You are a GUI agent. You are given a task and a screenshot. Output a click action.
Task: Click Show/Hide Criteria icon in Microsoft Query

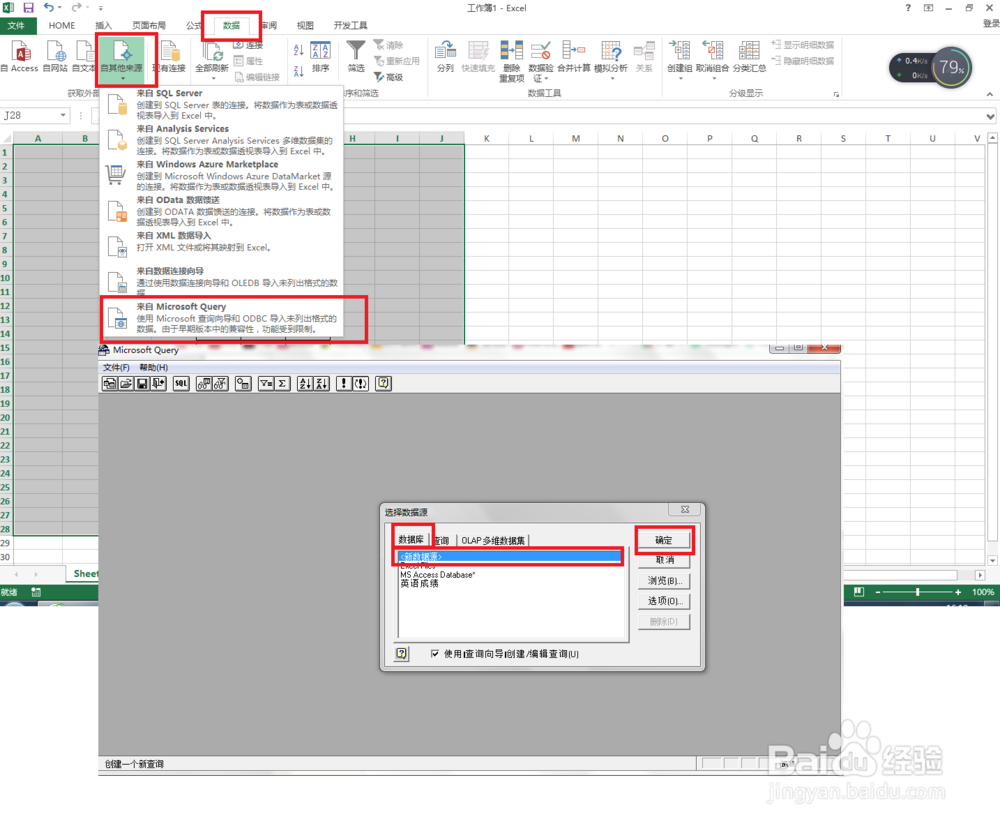coord(220,383)
